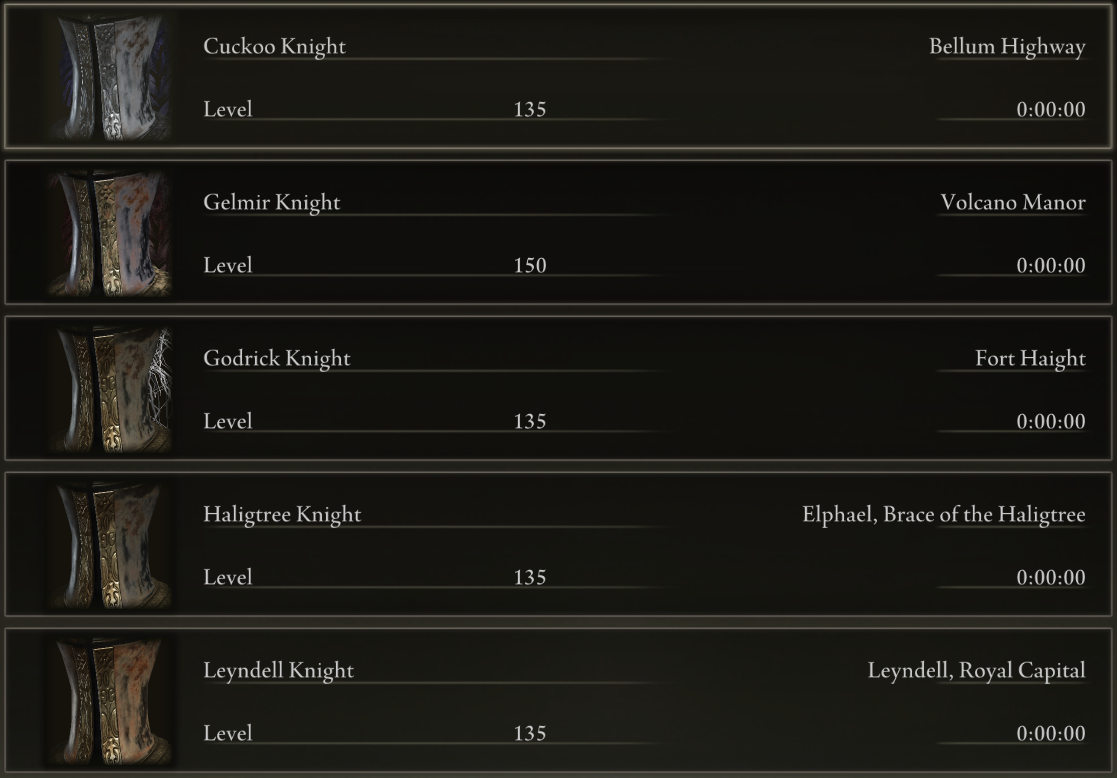This screenshot has width=1117, height=778.
Task: Click the Volcano Manor save playtime
Action: [x=1051, y=266]
